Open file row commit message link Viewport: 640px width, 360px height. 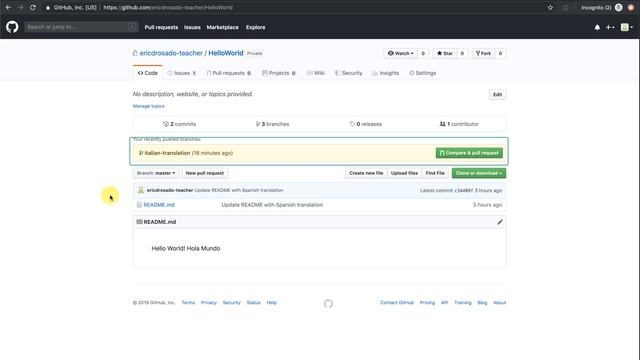pyautogui.click(x=272, y=205)
